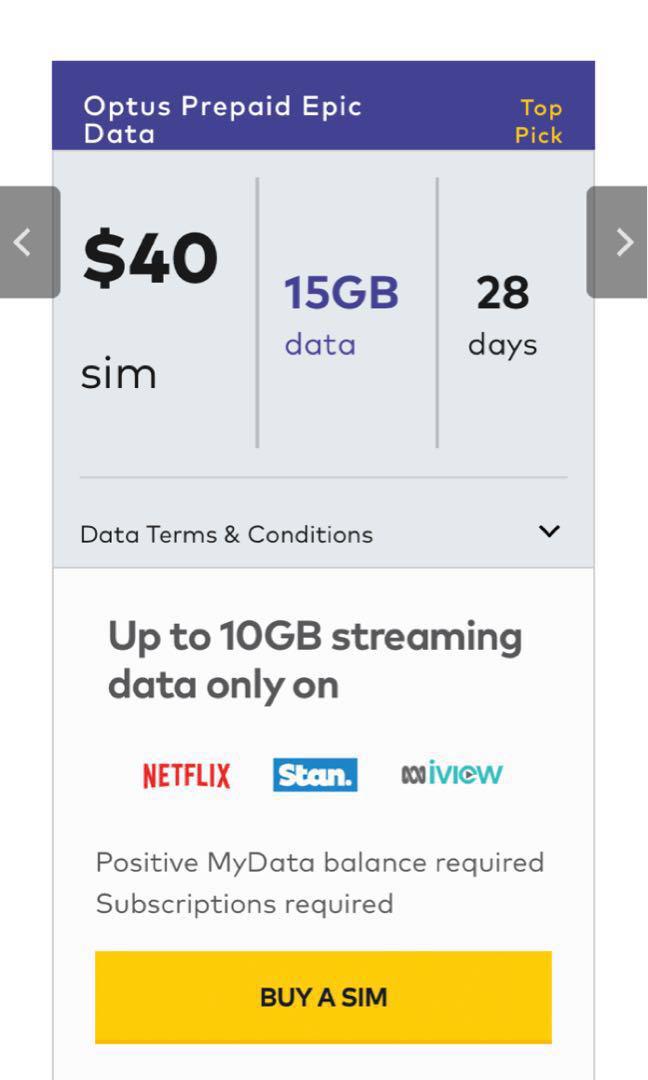Viewport: 648px width, 1080px height.
Task: Click the Buy a SIM button
Action: point(322,997)
